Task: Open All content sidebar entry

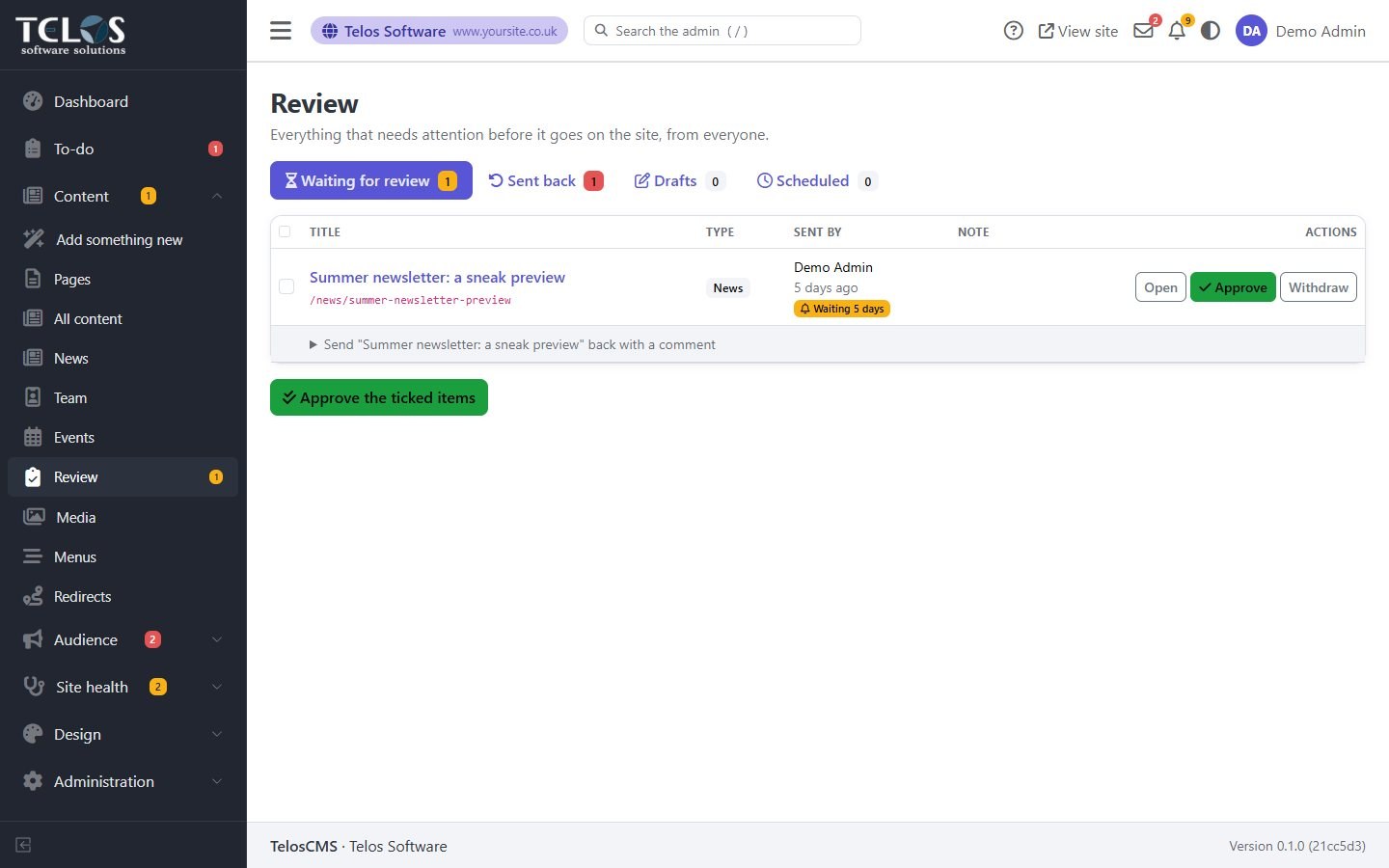Action: [123, 318]
